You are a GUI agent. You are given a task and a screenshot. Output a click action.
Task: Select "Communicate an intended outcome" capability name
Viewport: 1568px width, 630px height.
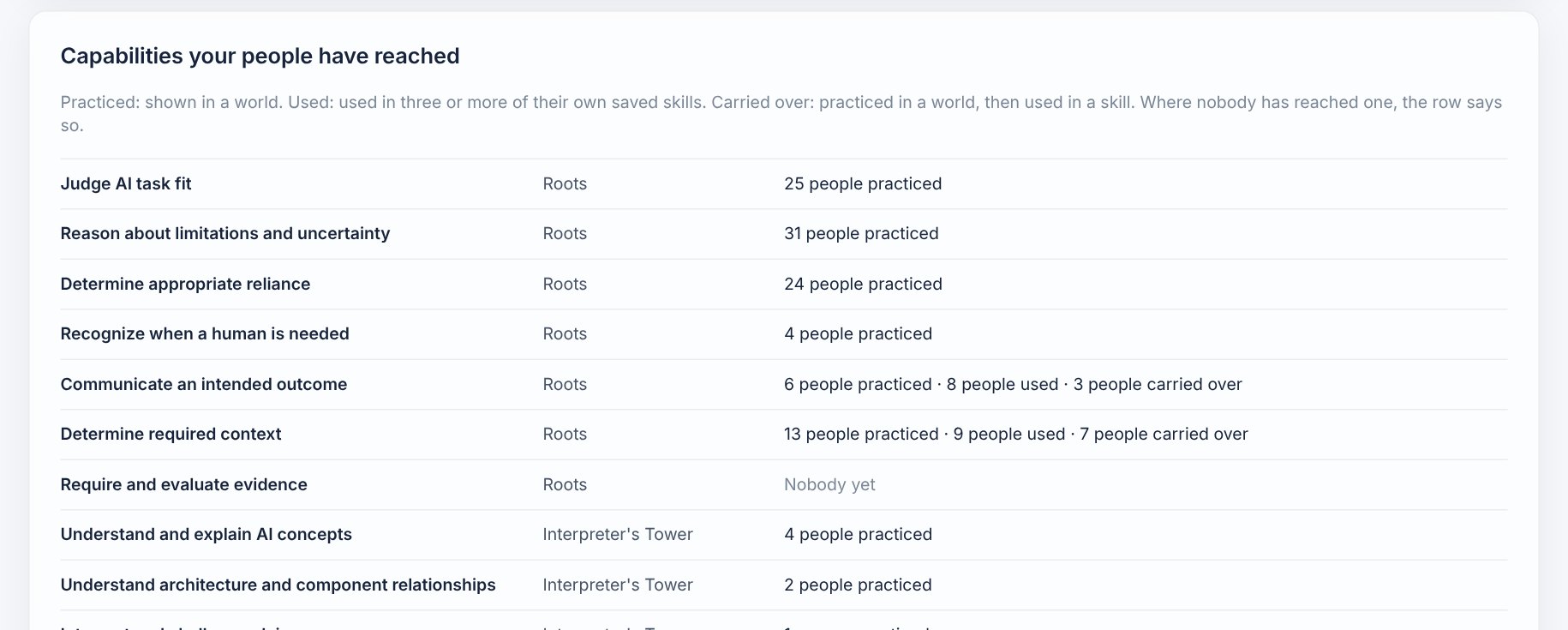click(x=204, y=384)
